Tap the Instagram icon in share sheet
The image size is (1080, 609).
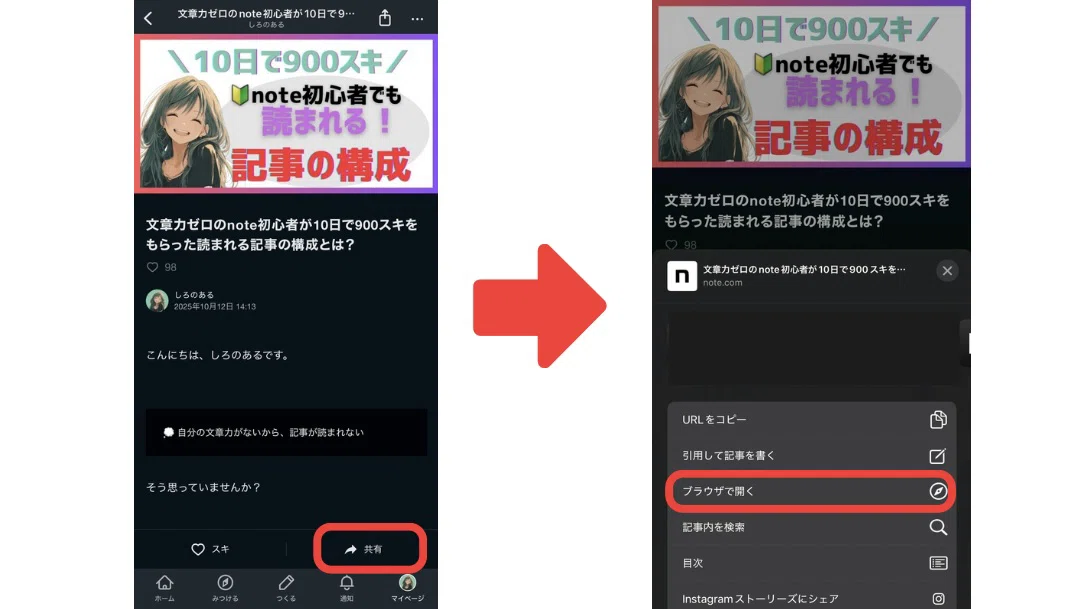pos(938,599)
